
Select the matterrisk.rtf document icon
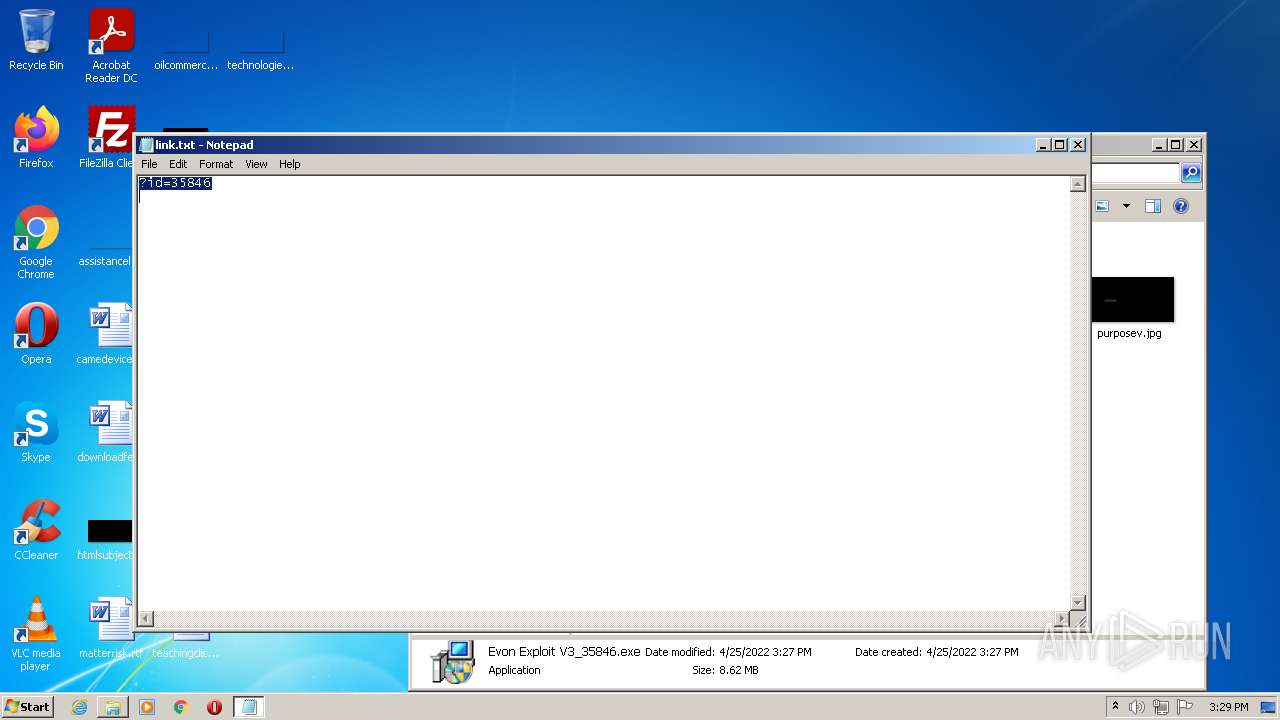point(110,628)
